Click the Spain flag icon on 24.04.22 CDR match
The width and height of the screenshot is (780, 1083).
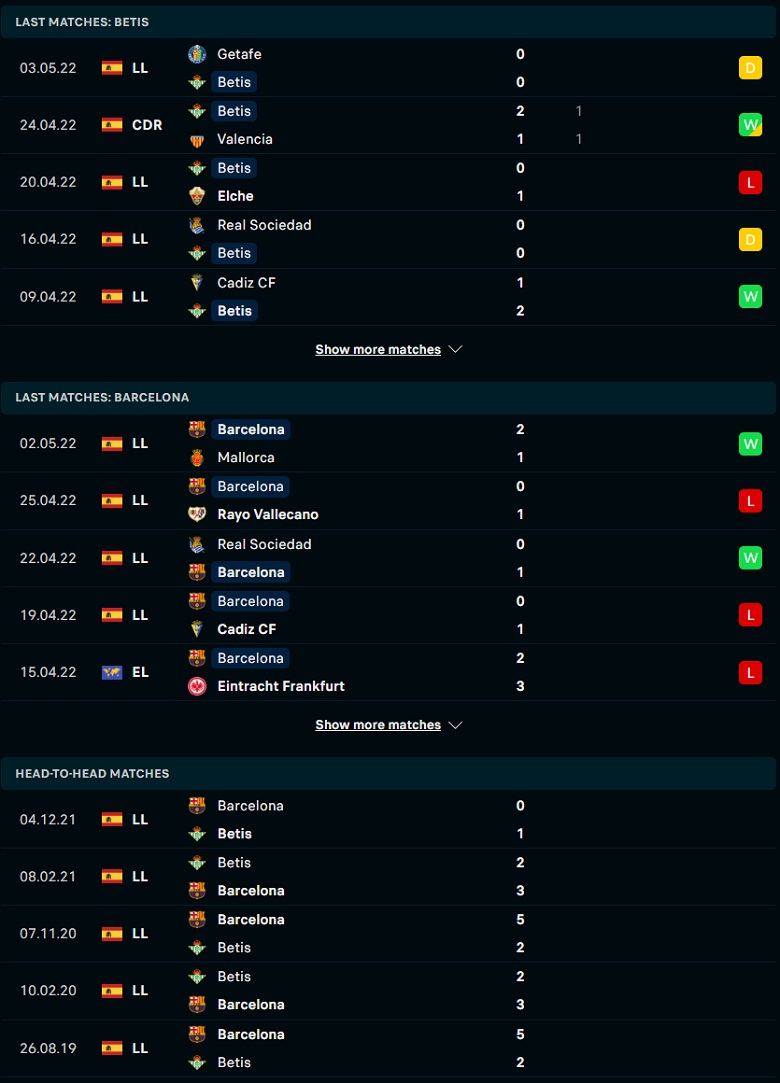pyautogui.click(x=112, y=125)
